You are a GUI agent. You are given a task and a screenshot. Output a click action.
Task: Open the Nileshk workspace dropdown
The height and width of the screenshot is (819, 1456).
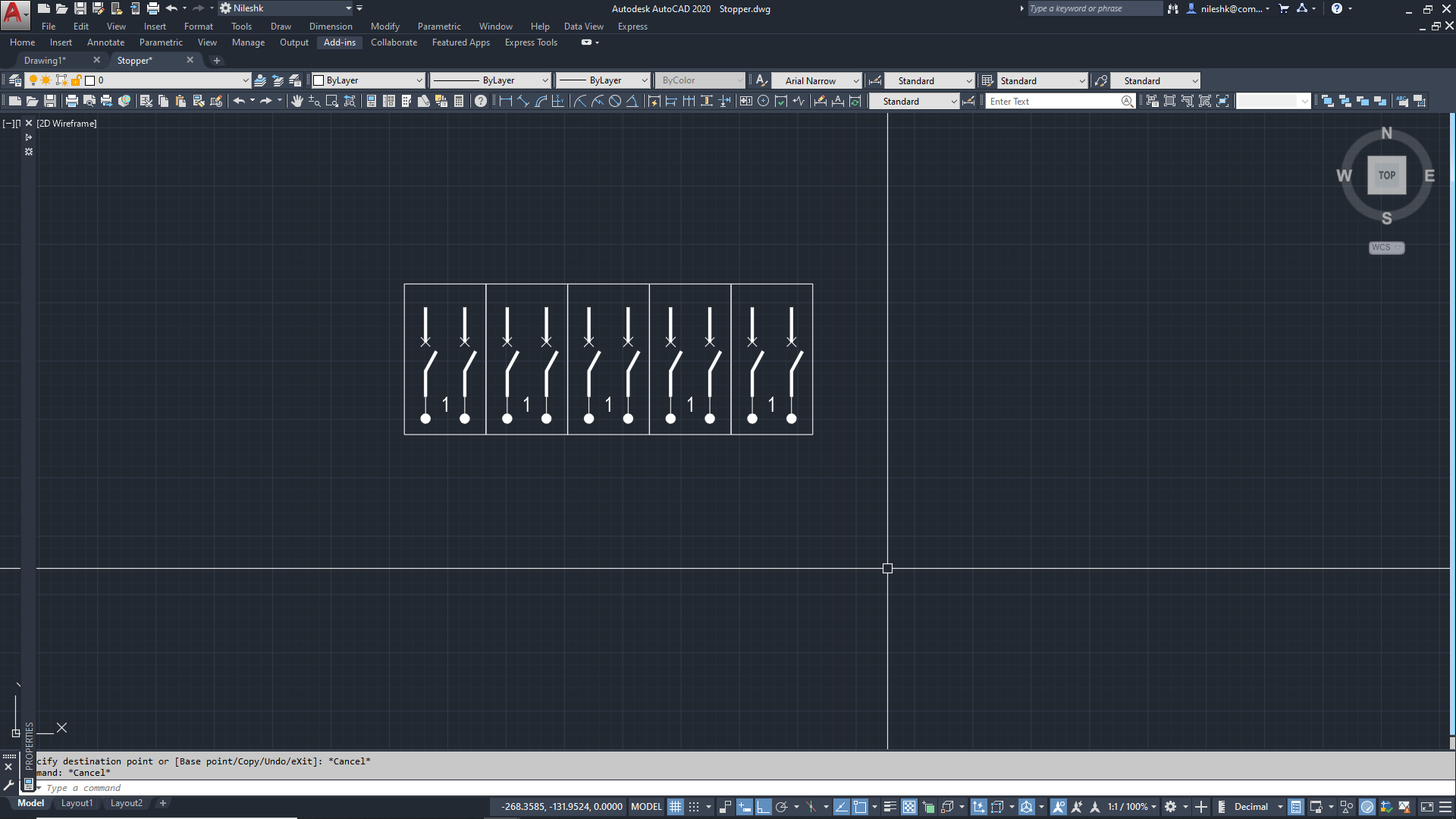347,8
